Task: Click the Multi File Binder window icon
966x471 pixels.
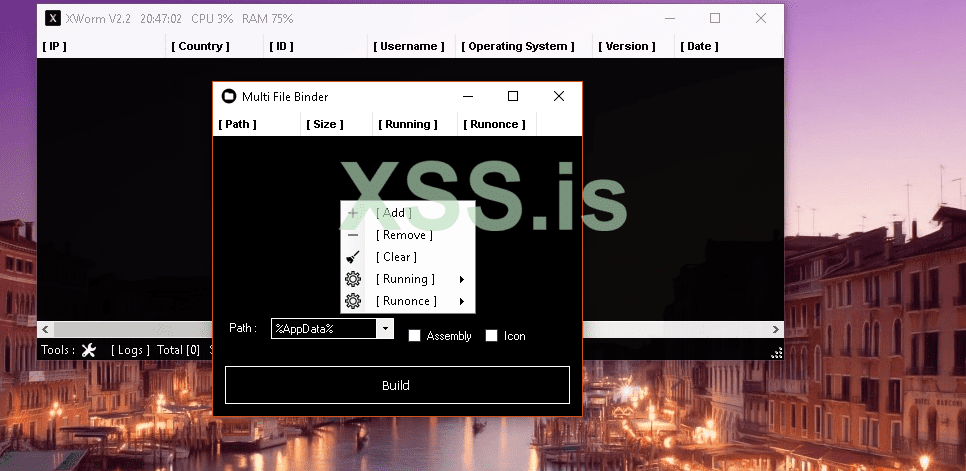Action: pos(229,97)
